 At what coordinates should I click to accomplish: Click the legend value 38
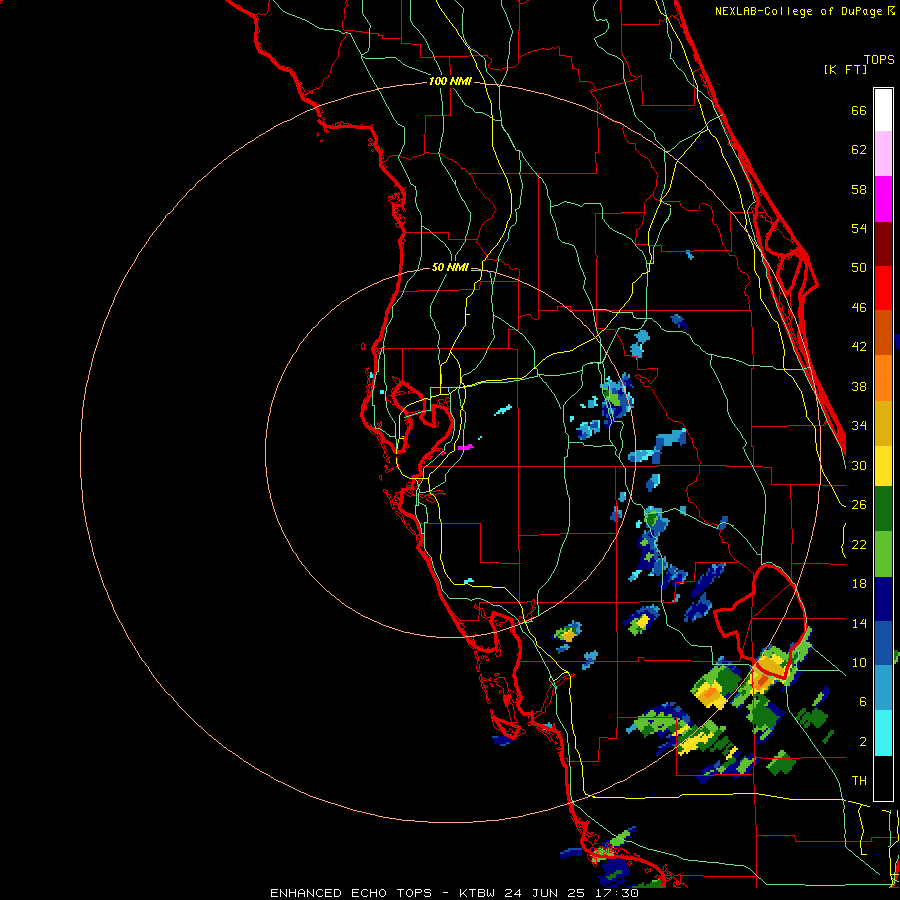point(859,387)
